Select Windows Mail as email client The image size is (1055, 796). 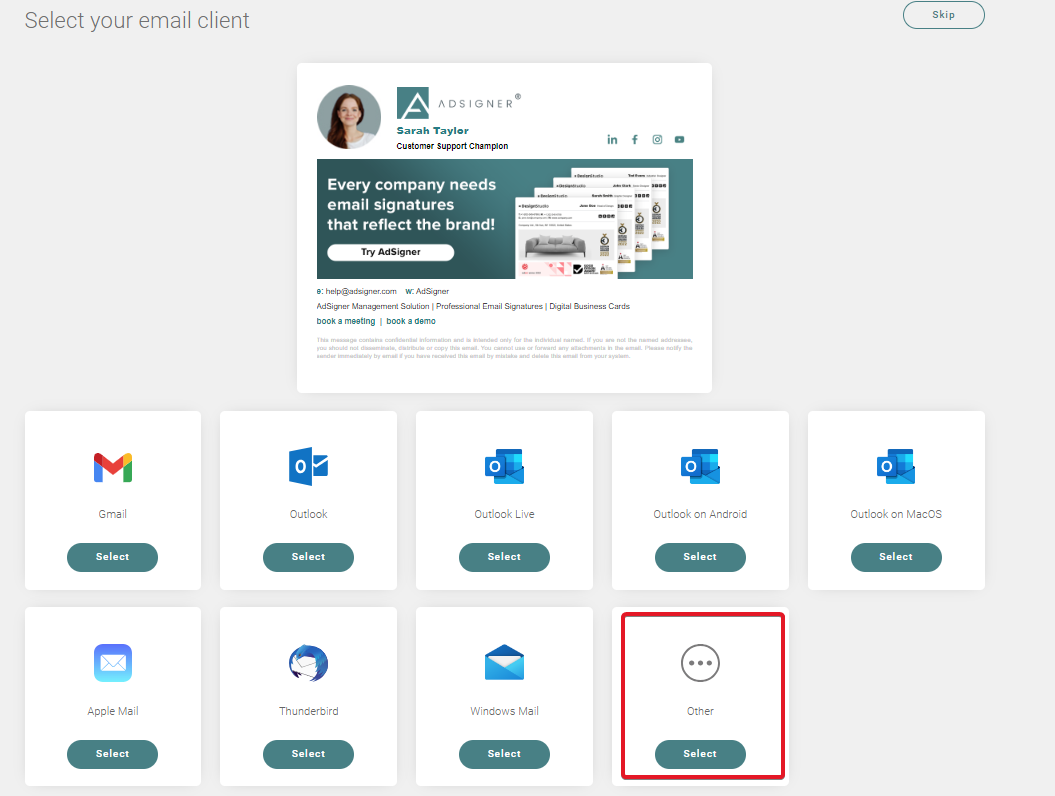[504, 754]
